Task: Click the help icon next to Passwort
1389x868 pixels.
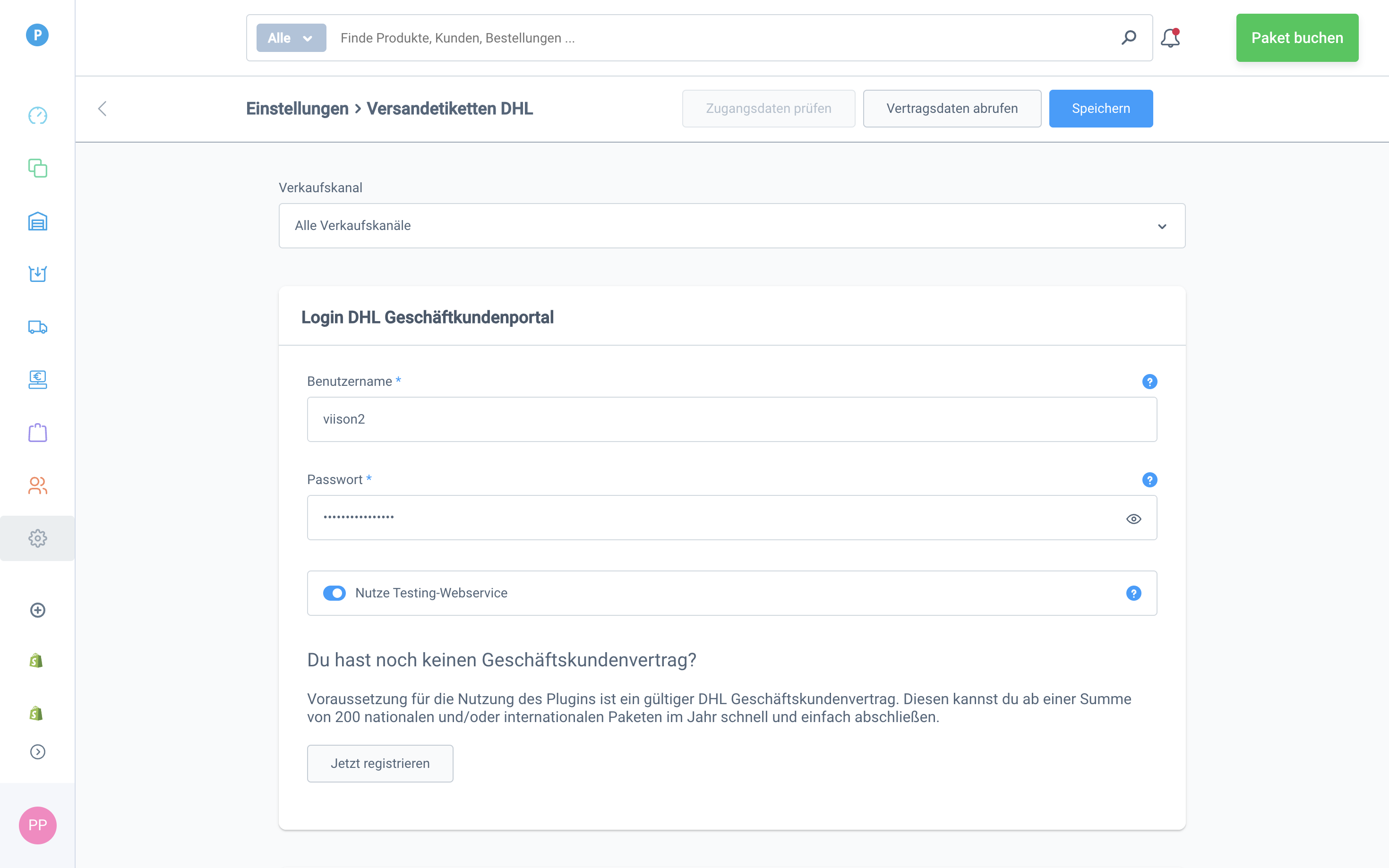Action: tap(1149, 480)
